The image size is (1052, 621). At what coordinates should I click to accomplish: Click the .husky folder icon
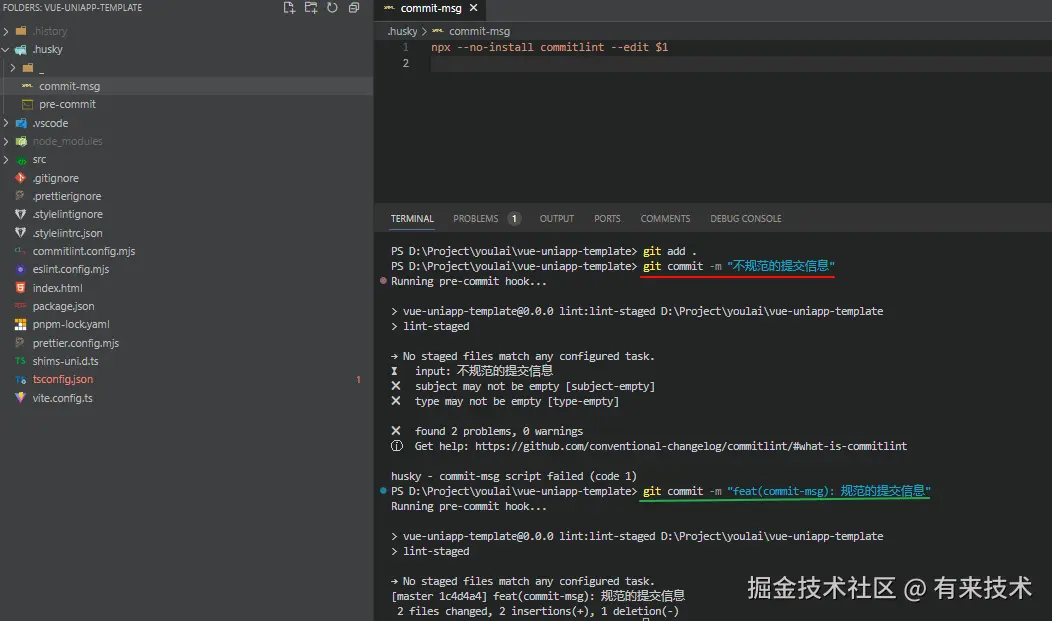tap(21, 50)
